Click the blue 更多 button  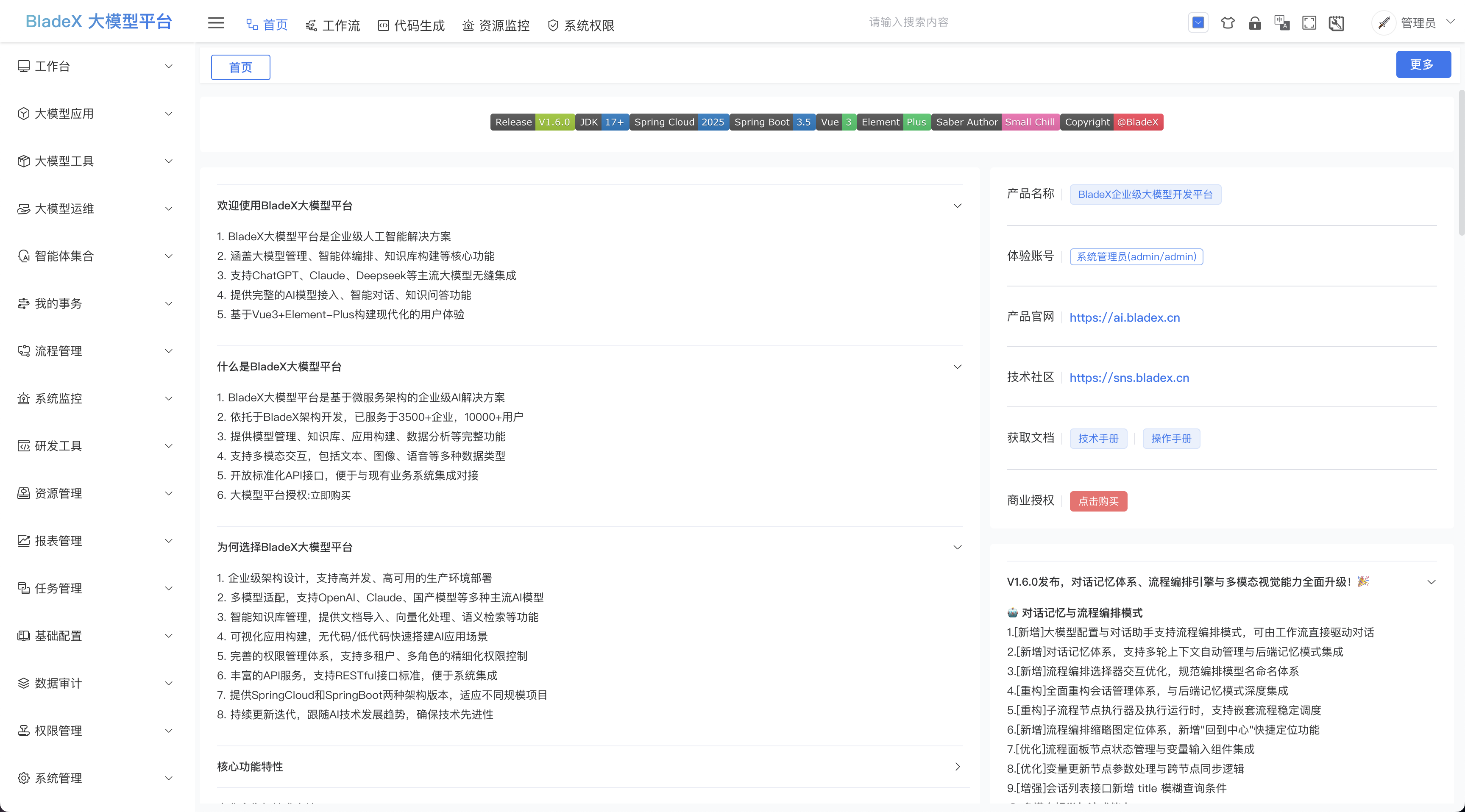click(1423, 64)
